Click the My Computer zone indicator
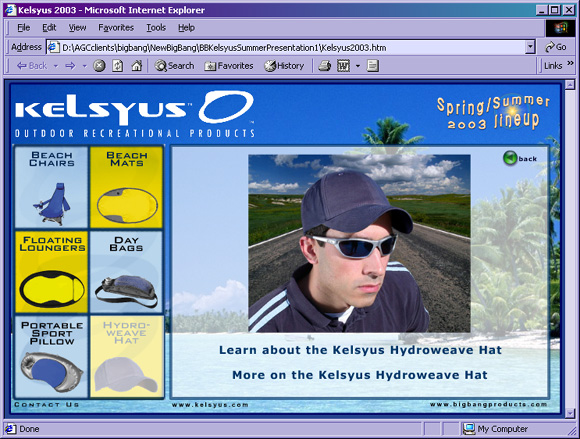This screenshot has height=439, width=580. [496, 429]
